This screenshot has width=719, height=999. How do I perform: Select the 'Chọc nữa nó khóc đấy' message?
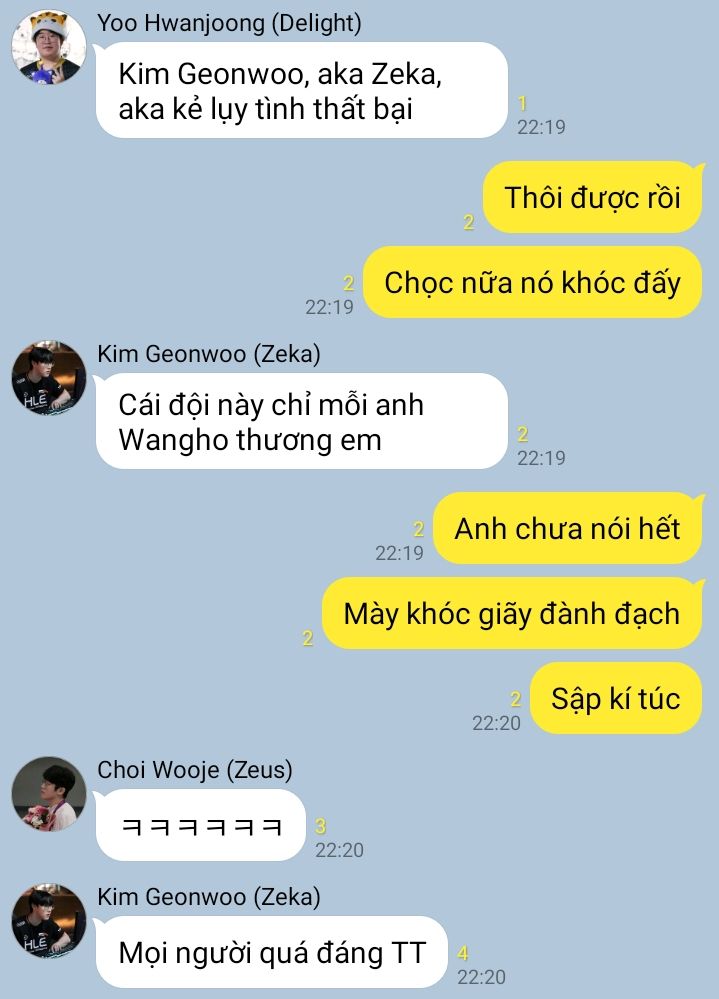[532, 282]
